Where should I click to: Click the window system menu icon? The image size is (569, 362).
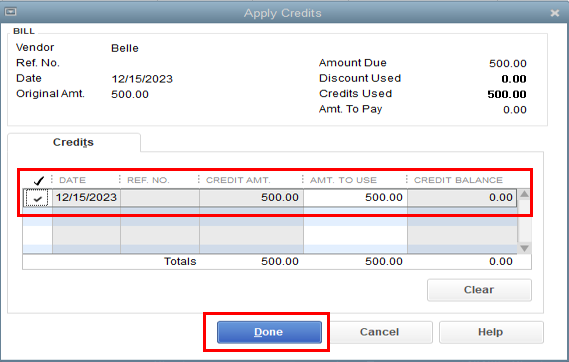[x=11, y=12]
